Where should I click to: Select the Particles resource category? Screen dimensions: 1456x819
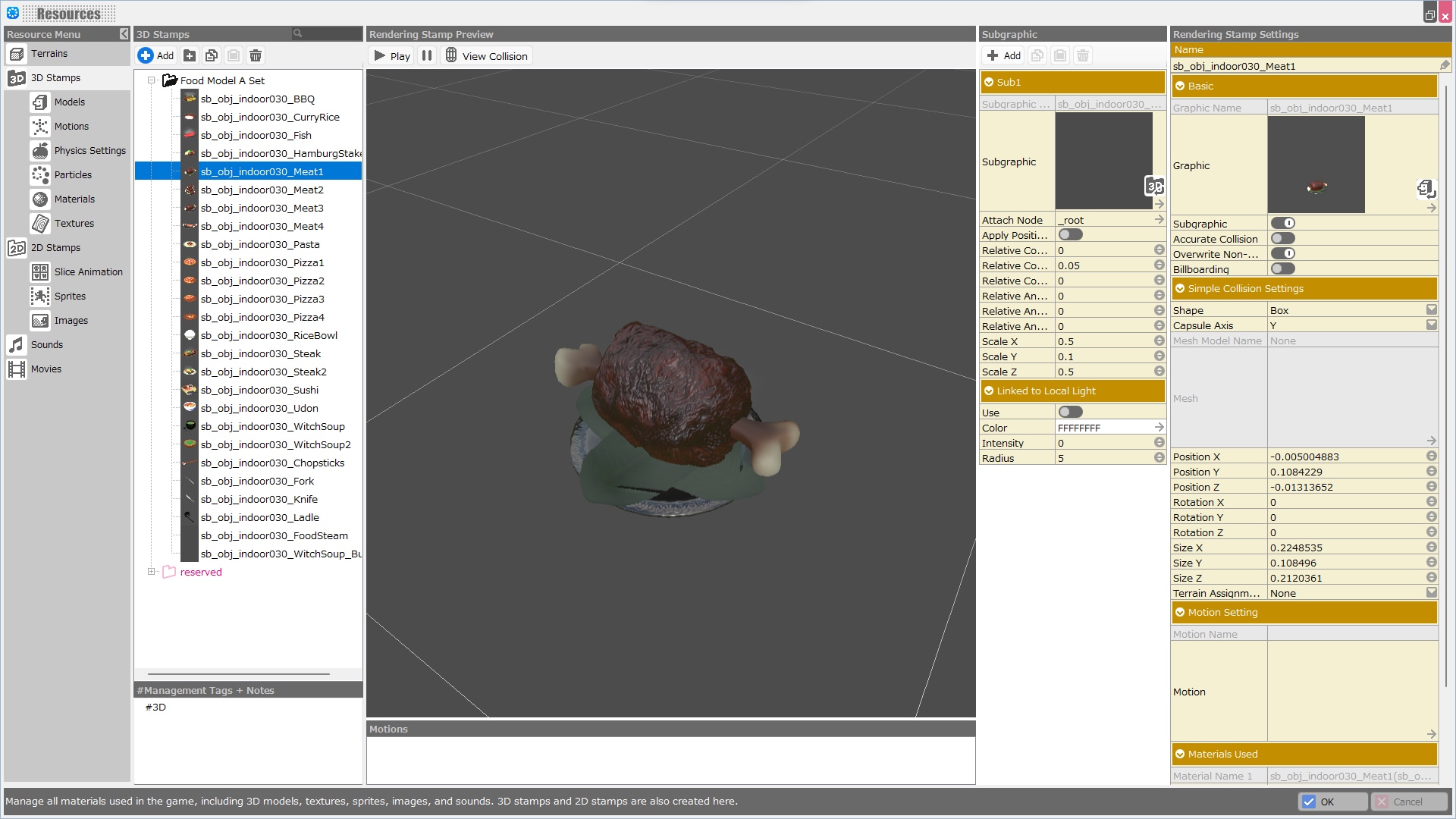pyautogui.click(x=73, y=175)
